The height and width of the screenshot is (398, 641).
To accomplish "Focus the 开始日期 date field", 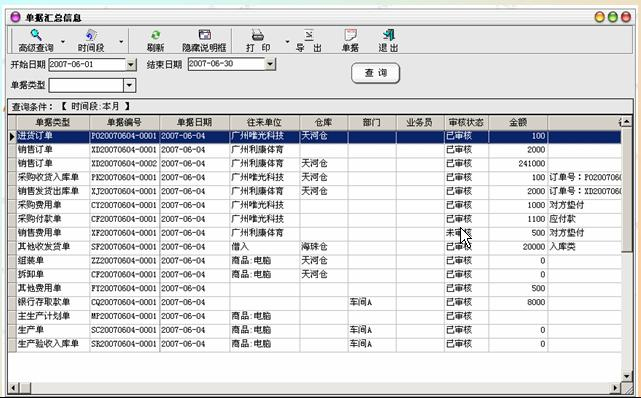I will click(x=87, y=65).
